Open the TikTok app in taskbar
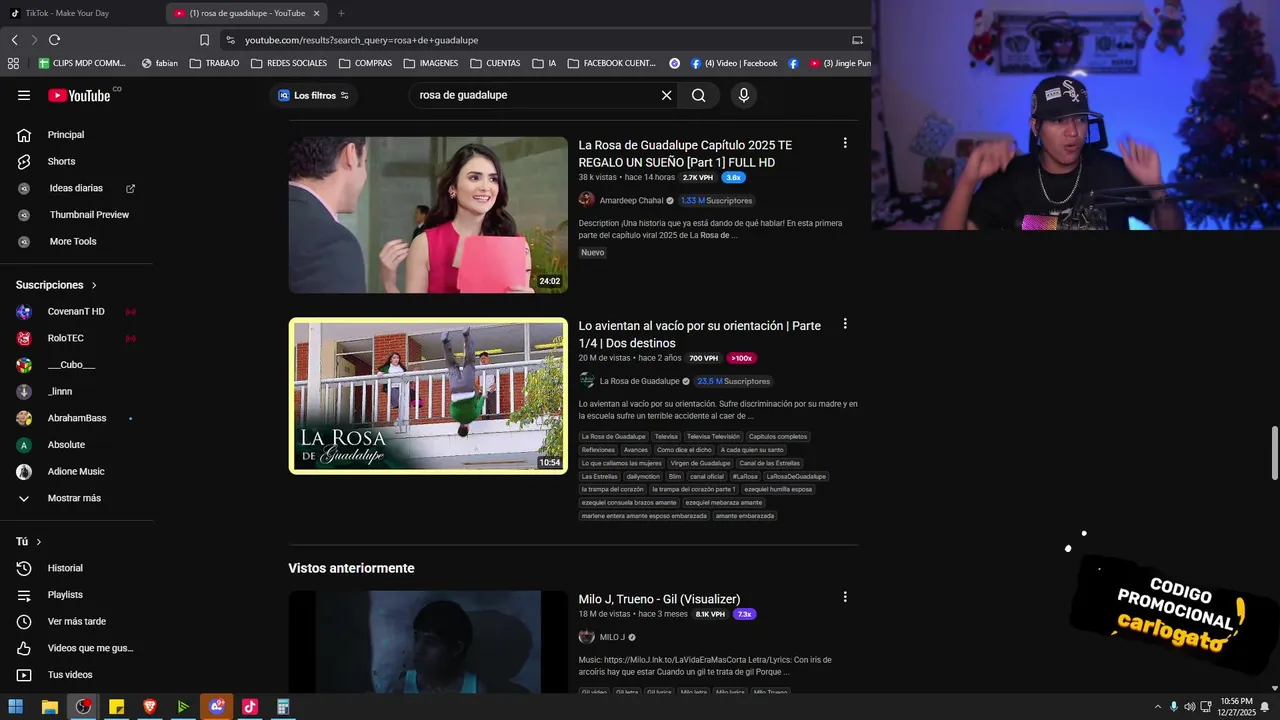Image resolution: width=1280 pixels, height=720 pixels. pyautogui.click(x=250, y=707)
